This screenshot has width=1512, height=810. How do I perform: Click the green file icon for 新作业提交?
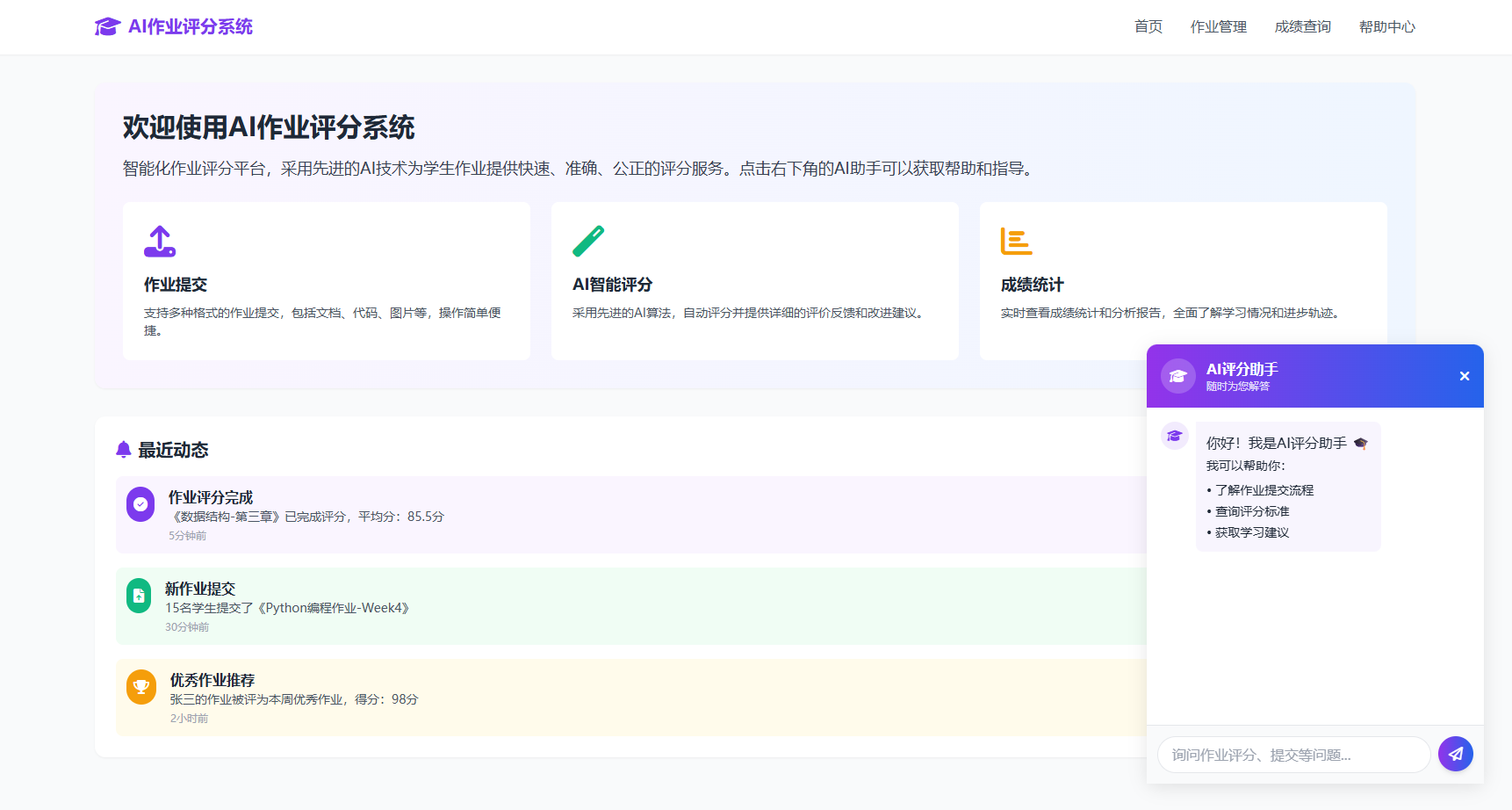click(139, 596)
